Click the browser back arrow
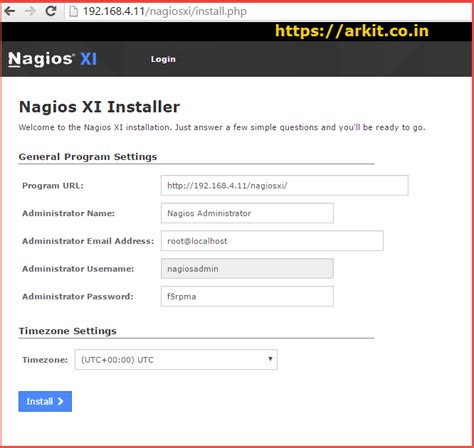 [x=10, y=11]
